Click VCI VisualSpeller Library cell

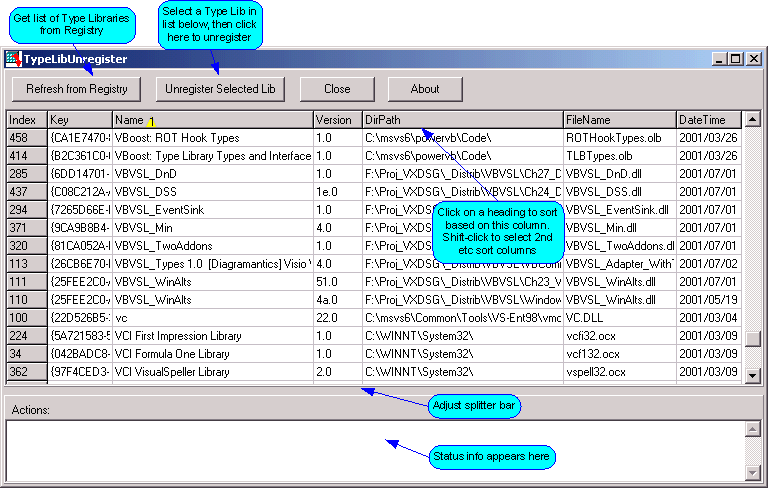click(x=213, y=372)
